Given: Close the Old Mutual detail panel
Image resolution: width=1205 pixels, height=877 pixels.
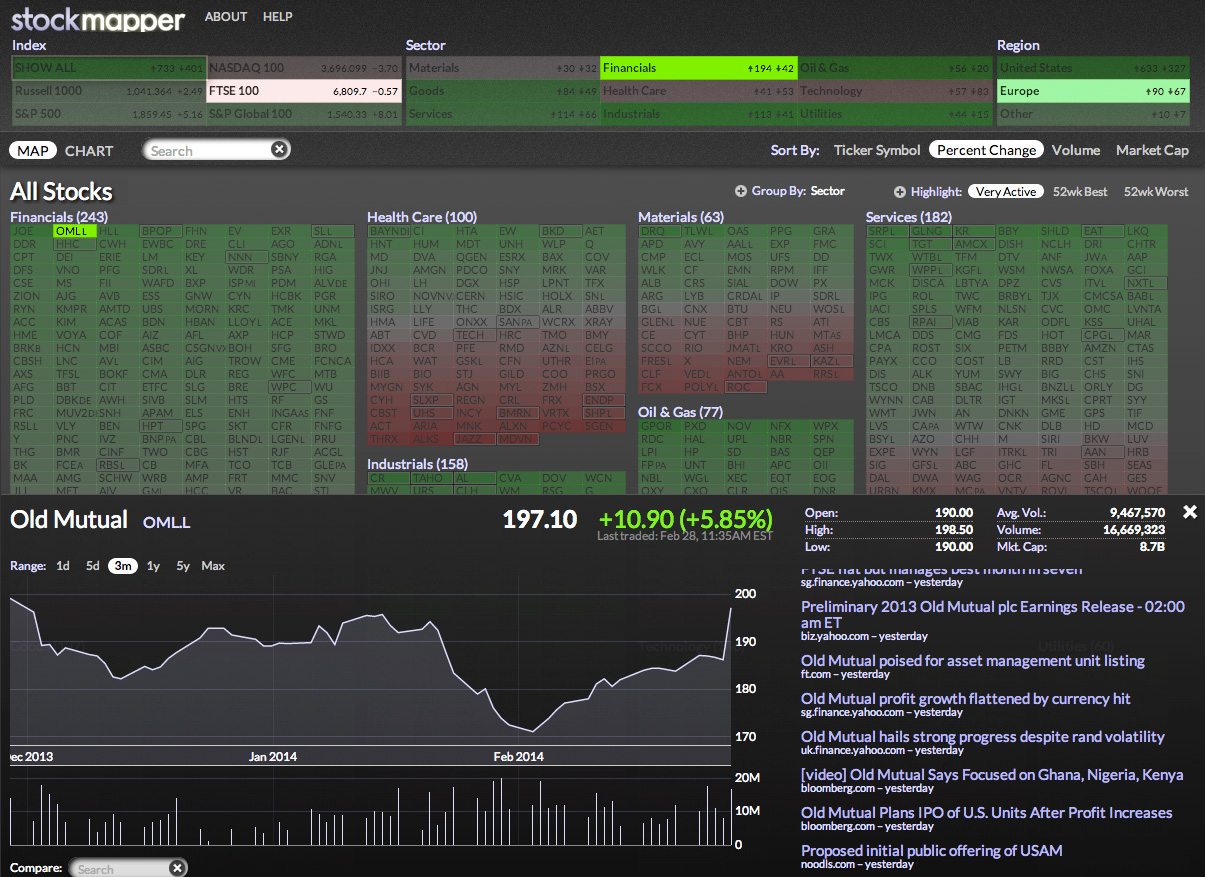Looking at the screenshot, I should (x=1189, y=512).
